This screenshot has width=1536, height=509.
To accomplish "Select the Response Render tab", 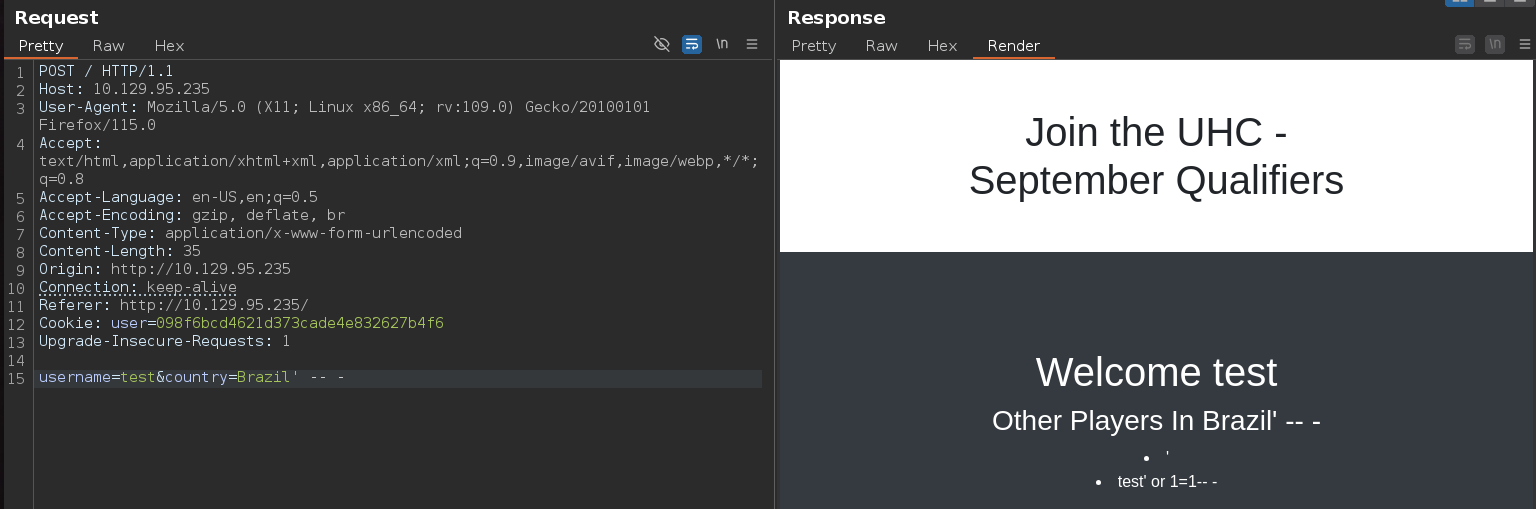I will pyautogui.click(x=1013, y=45).
